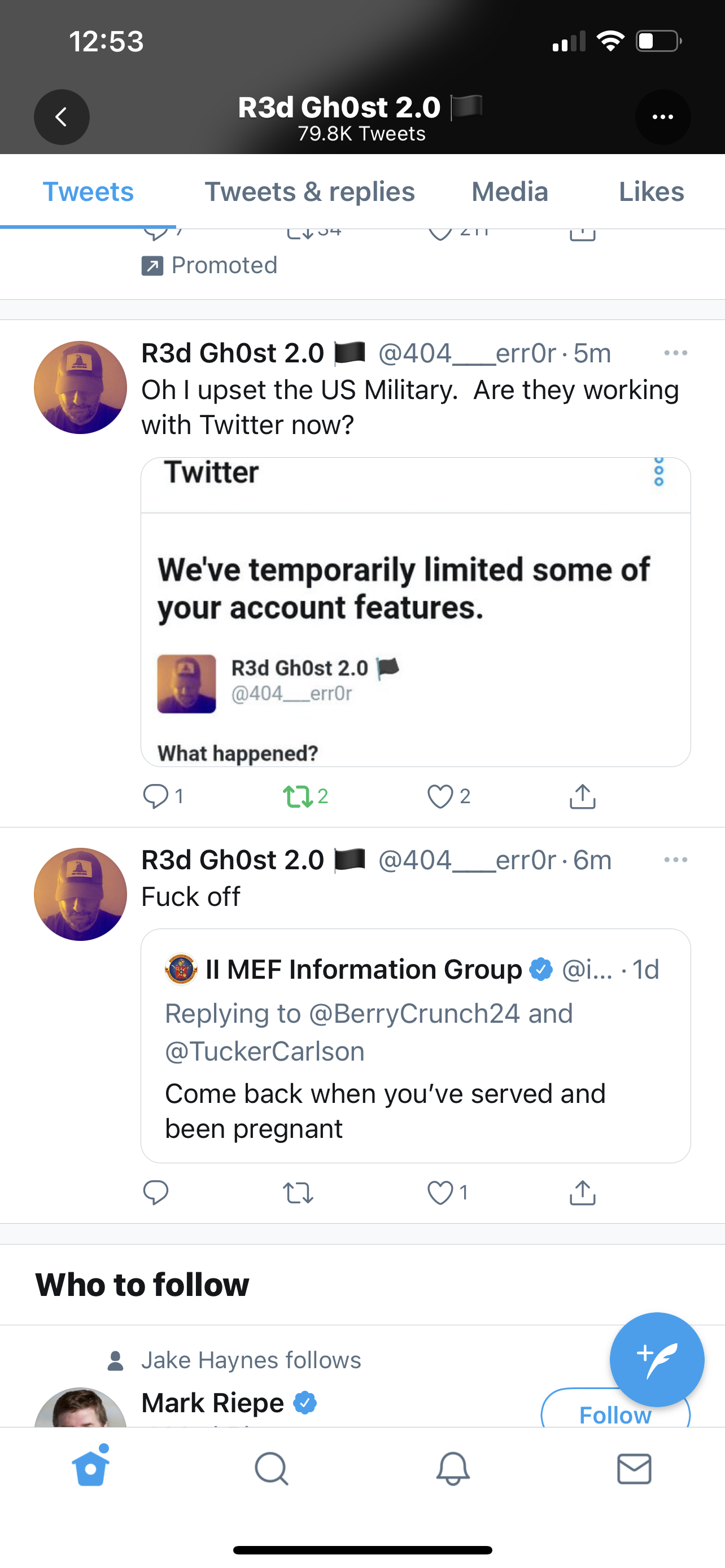
Task: Switch to Tweets & replies tab
Action: [309, 192]
